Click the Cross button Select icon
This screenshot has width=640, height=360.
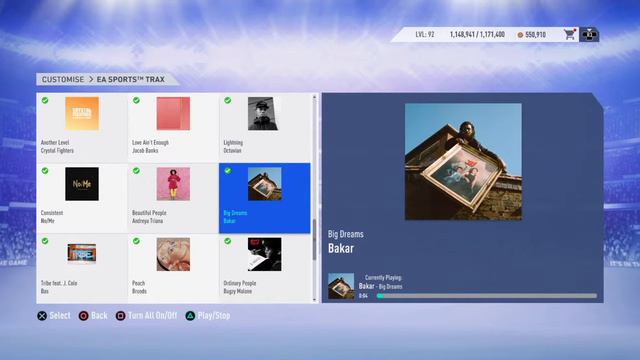pos(42,316)
